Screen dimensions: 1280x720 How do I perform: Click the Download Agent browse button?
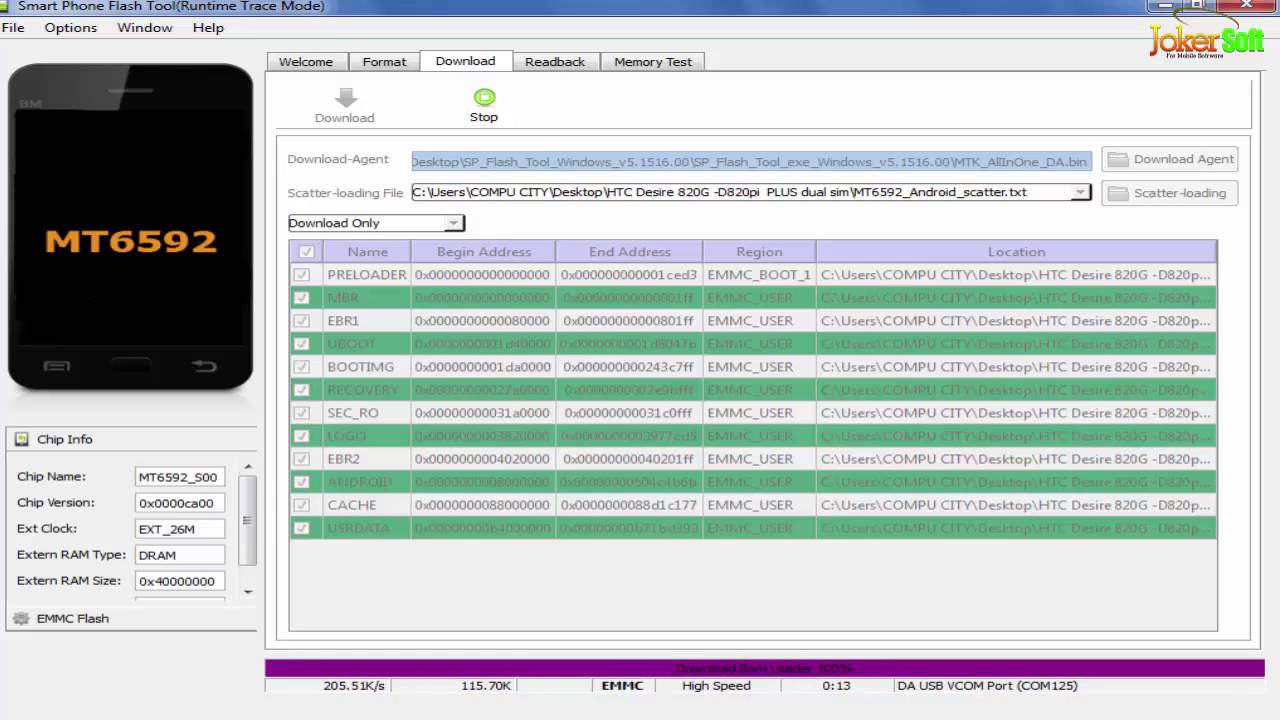pos(1170,159)
